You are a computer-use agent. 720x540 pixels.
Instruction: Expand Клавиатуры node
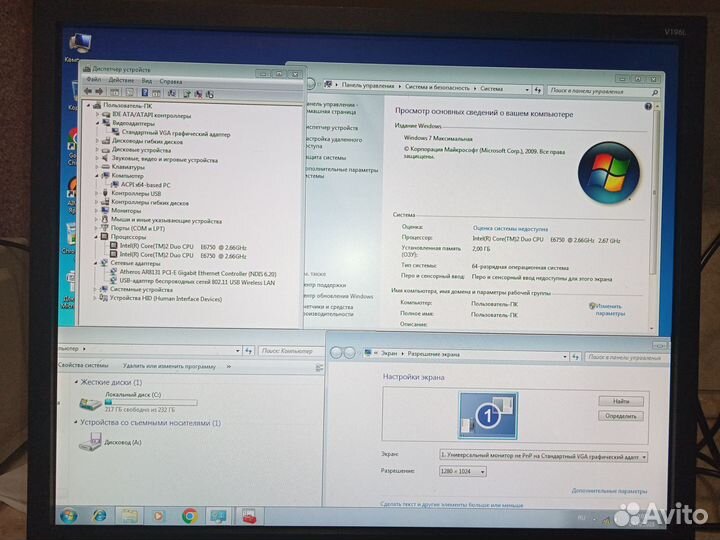coord(97,167)
